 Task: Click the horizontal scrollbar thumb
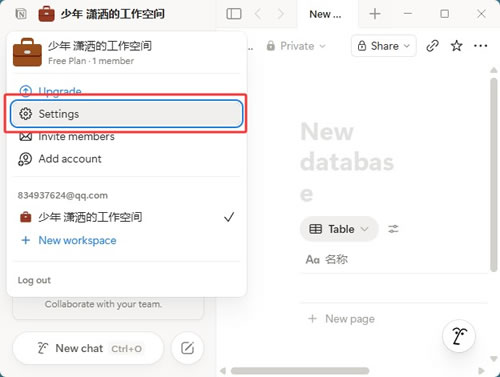point(300,371)
